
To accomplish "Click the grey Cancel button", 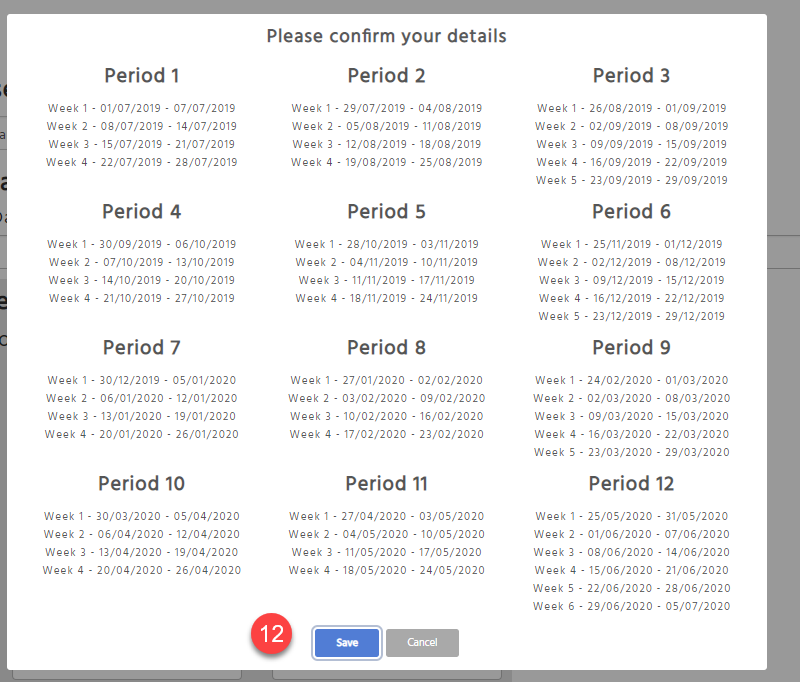I will coord(422,643).
